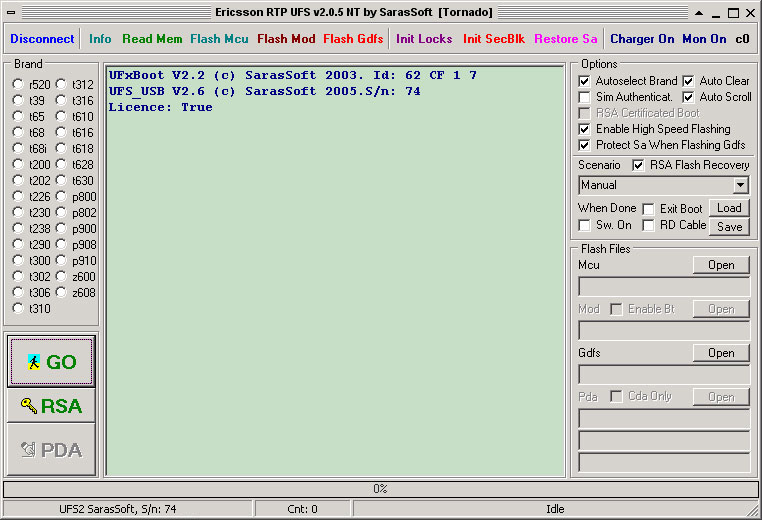Click the GO button with running-man icon
Screen dimensions: 762x520
[x=51, y=362]
